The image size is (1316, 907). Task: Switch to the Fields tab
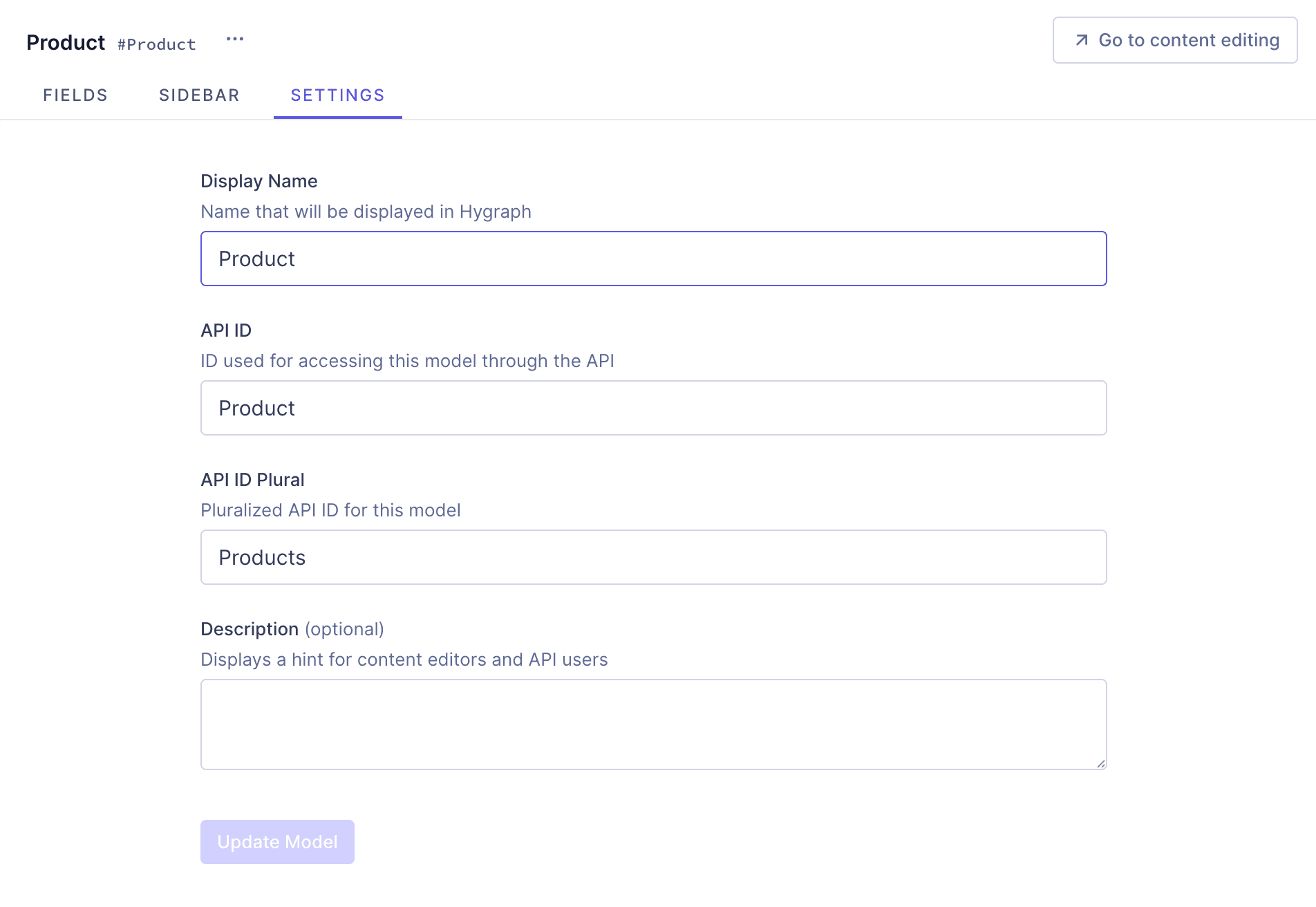(75, 95)
